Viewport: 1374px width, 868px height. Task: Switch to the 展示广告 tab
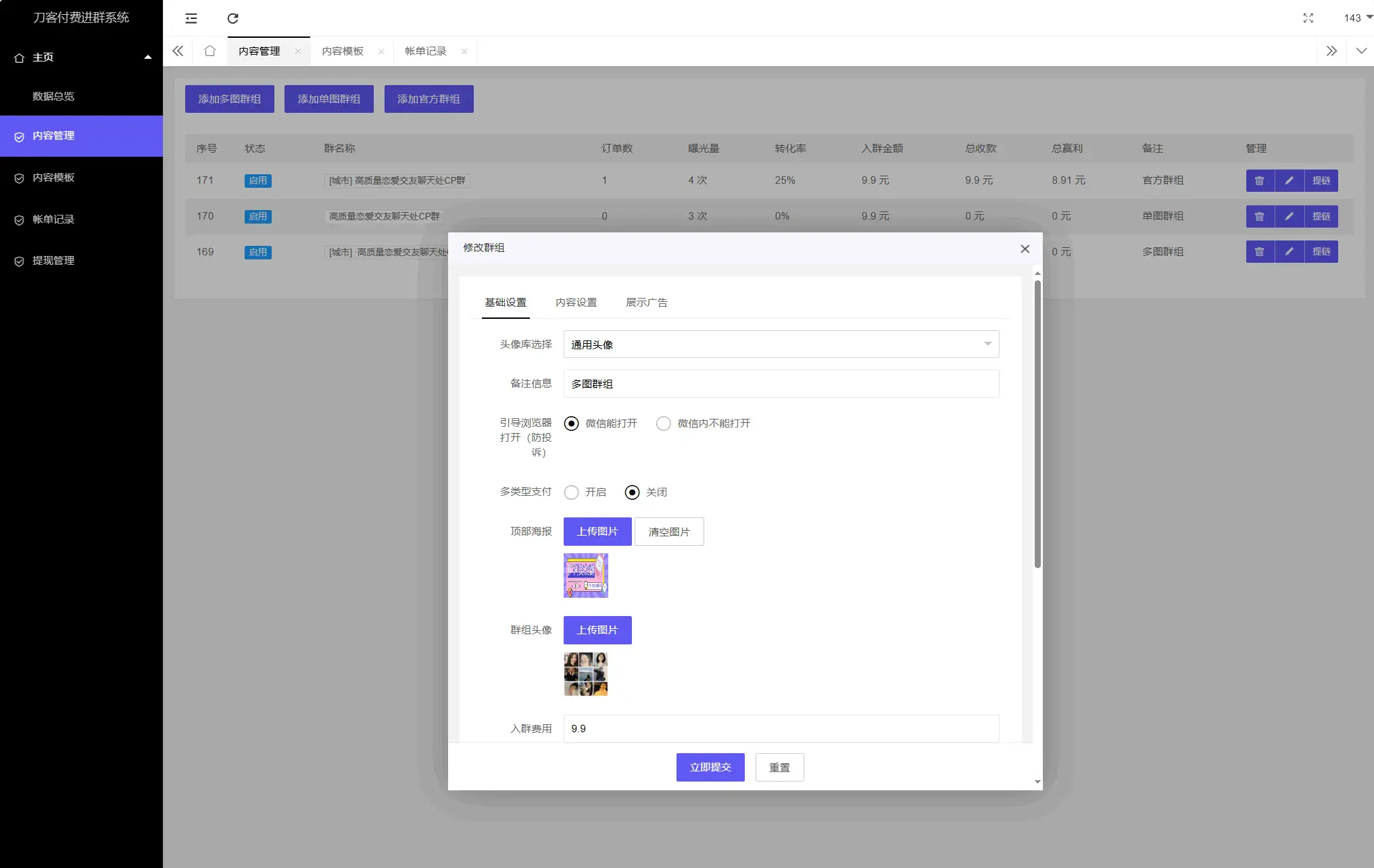(647, 302)
